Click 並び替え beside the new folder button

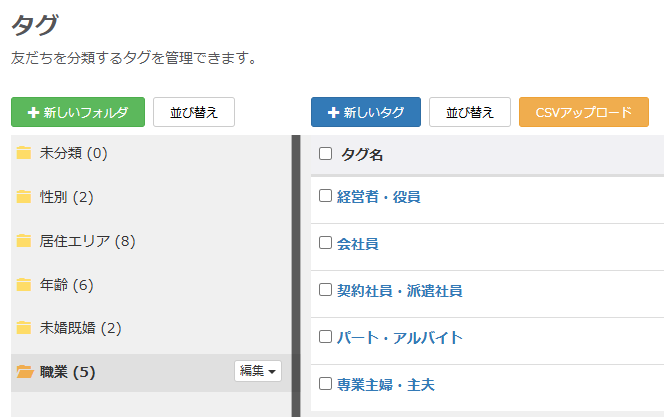tap(194, 113)
